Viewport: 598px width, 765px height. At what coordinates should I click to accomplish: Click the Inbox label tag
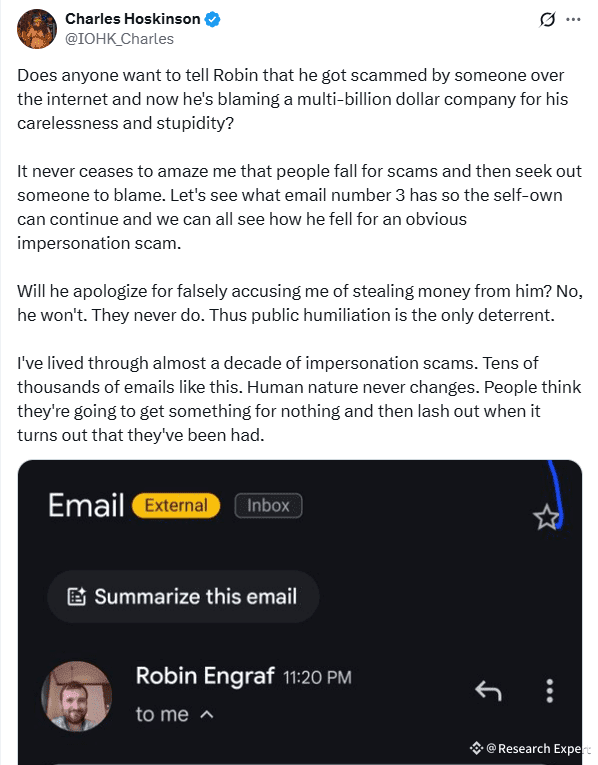click(268, 505)
